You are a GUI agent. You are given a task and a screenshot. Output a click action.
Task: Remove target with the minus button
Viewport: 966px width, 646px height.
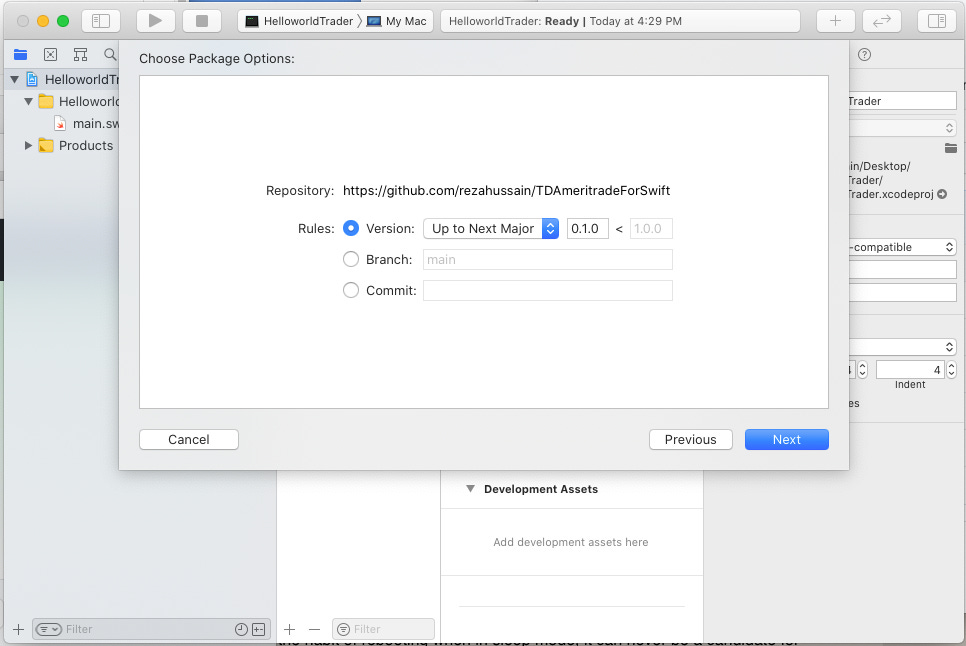[x=314, y=629]
